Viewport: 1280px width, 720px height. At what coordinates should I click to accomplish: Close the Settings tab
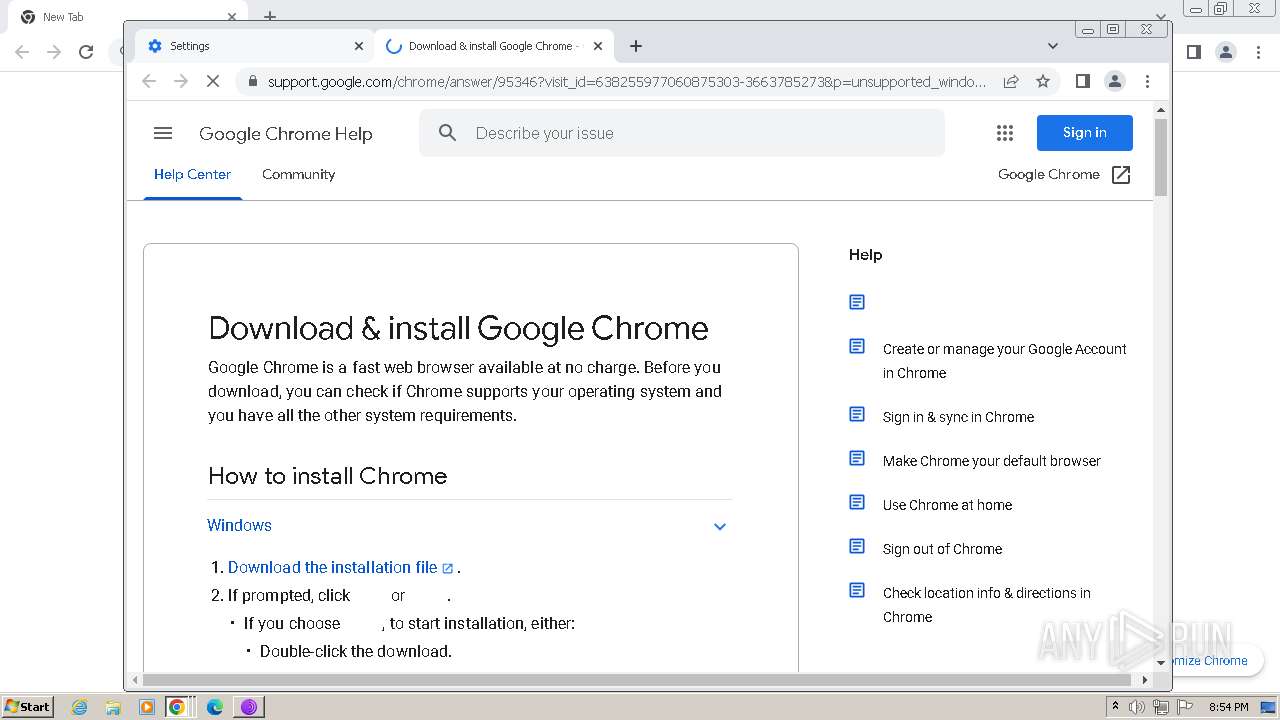tap(359, 46)
